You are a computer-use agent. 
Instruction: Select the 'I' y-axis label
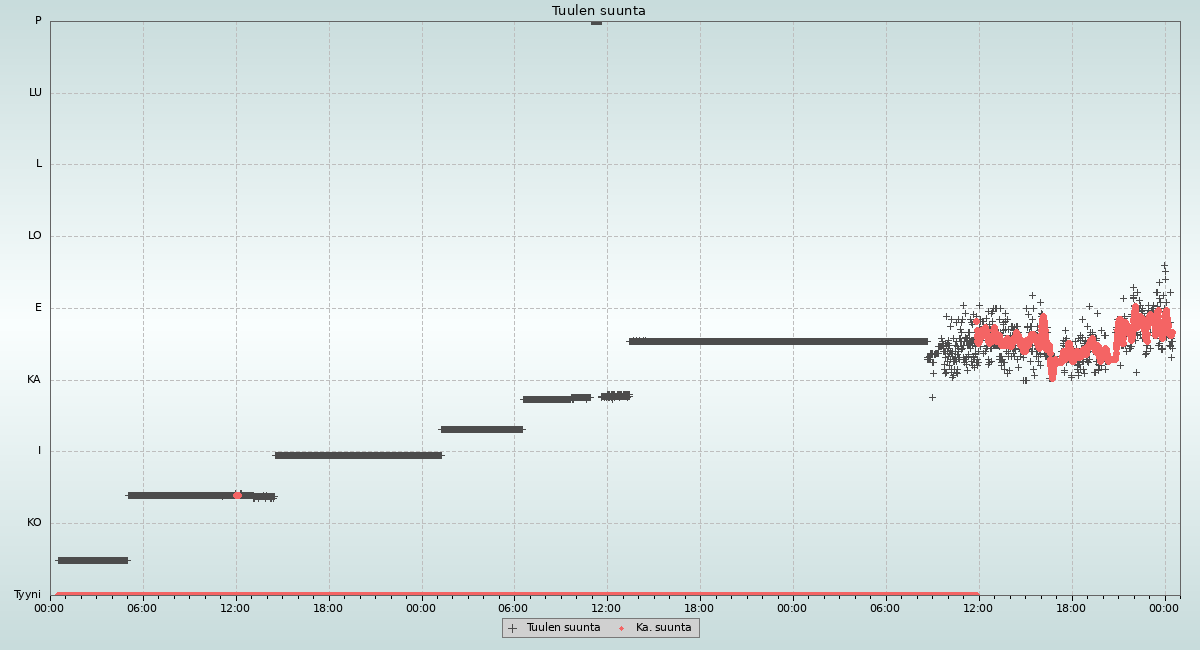coord(40,451)
